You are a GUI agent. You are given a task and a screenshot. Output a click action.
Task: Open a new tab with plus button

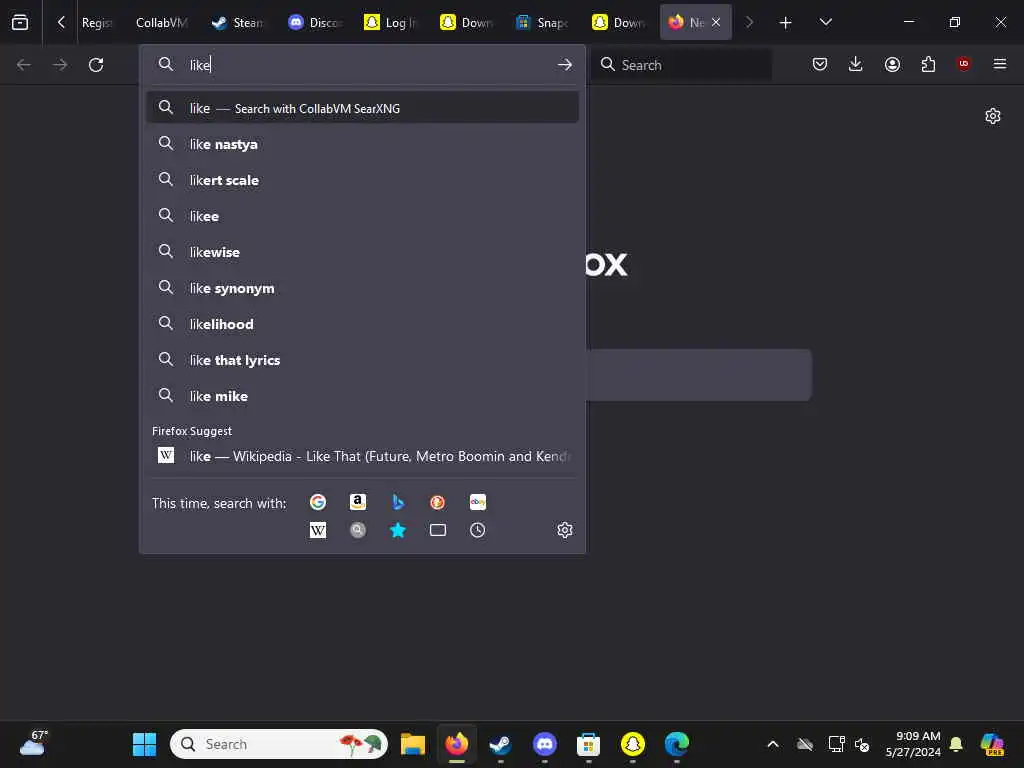786,23
